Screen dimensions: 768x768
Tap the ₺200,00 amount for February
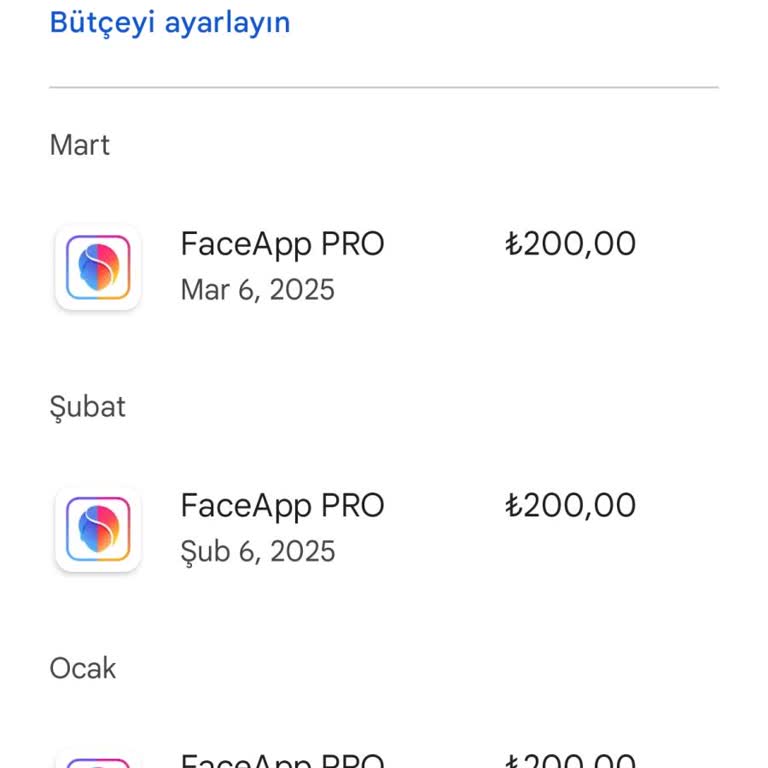point(571,505)
